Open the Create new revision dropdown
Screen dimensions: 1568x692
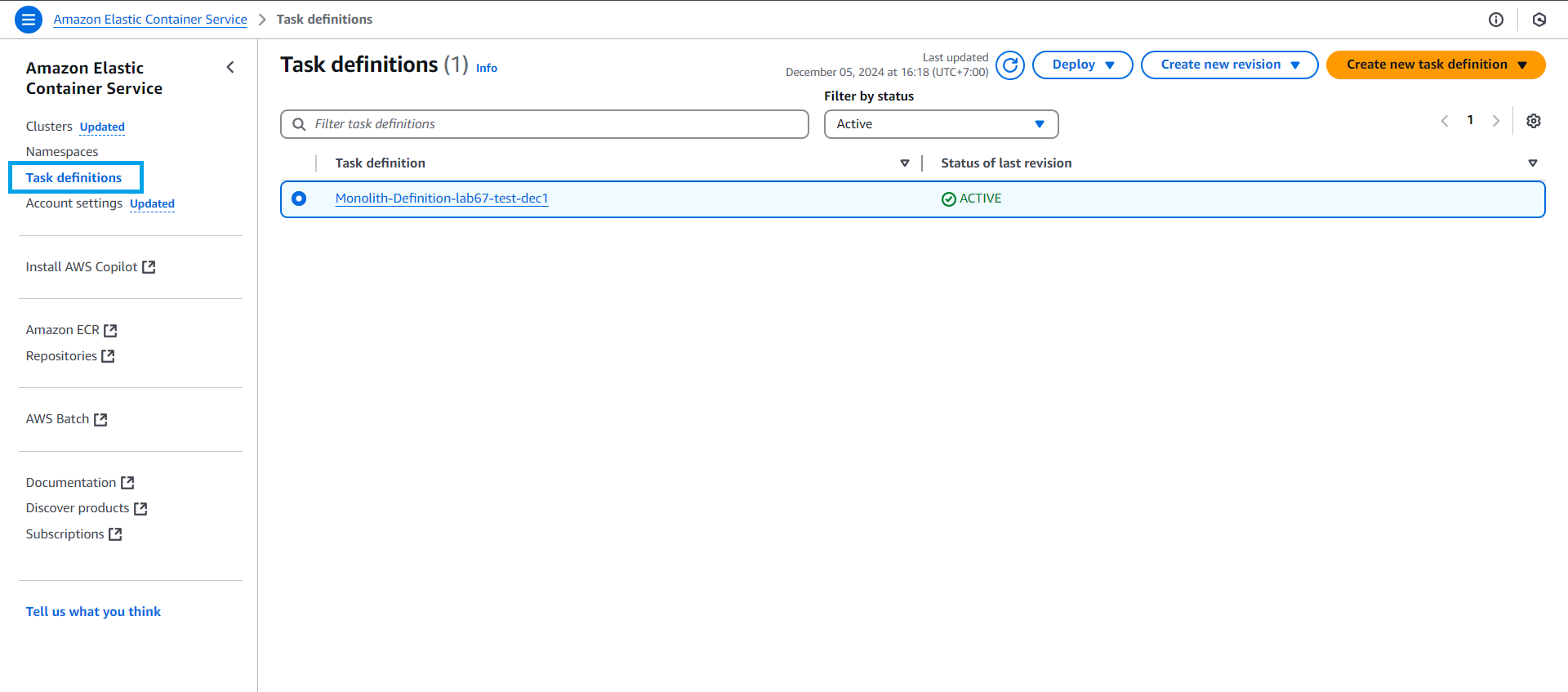click(1229, 65)
